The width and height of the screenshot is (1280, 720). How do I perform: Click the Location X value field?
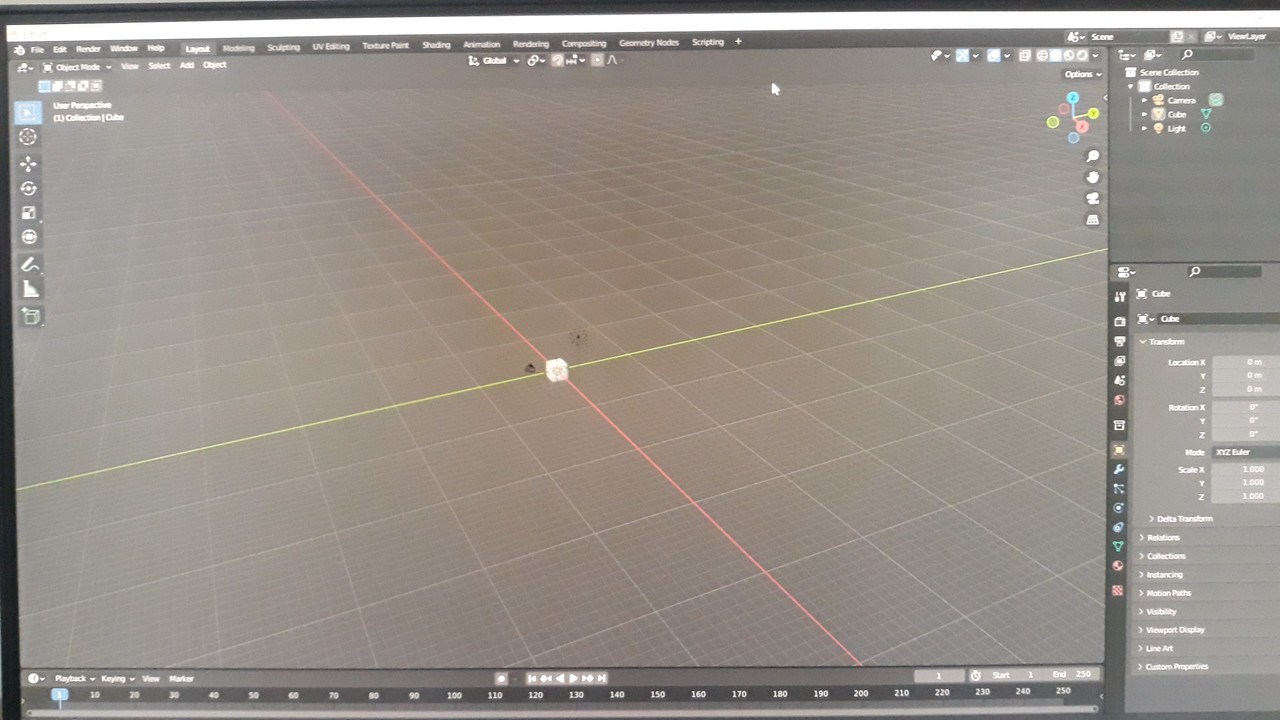click(x=1246, y=362)
